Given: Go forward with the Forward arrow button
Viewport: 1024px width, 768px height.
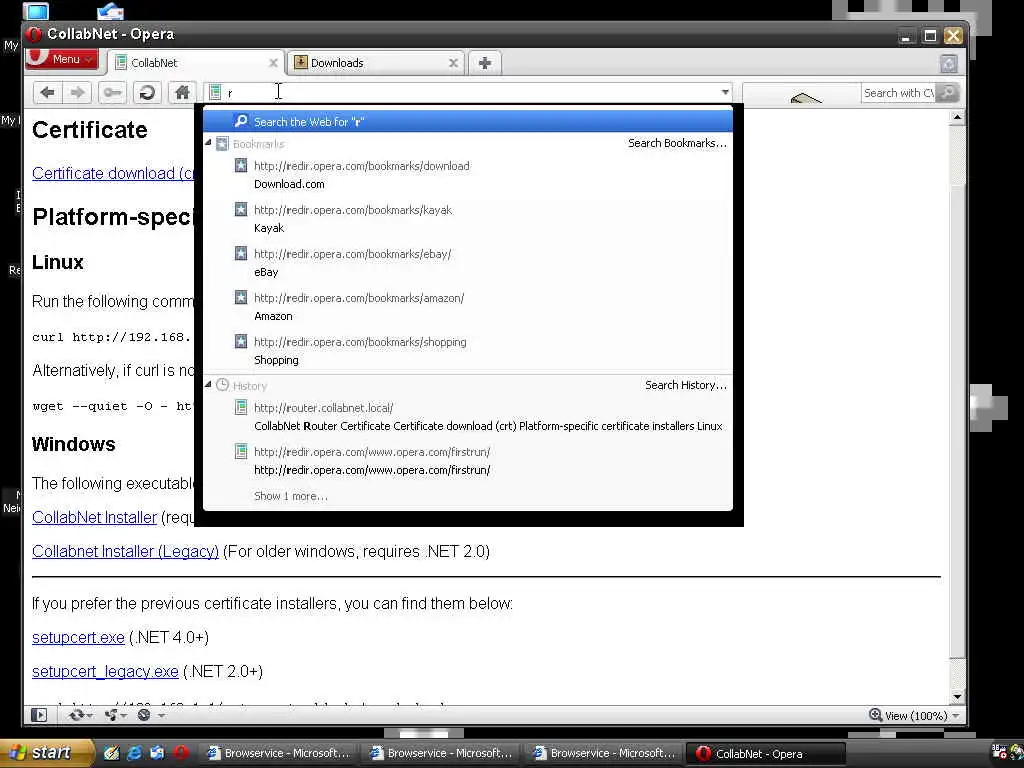Looking at the screenshot, I should [x=77, y=93].
